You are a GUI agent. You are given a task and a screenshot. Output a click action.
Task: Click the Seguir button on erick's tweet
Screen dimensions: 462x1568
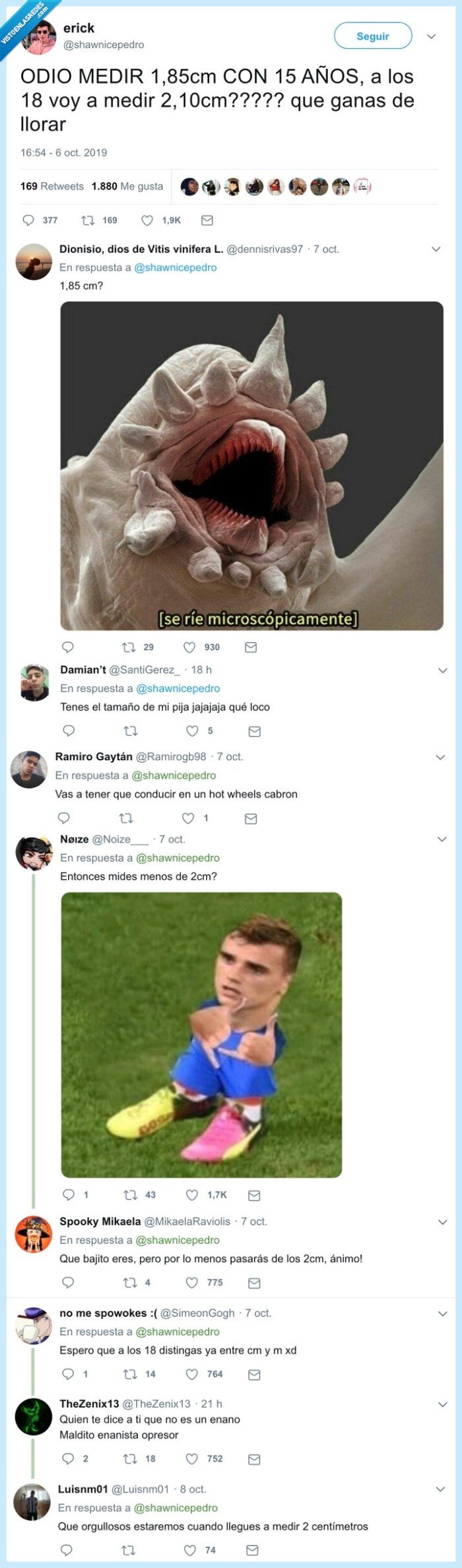(372, 36)
